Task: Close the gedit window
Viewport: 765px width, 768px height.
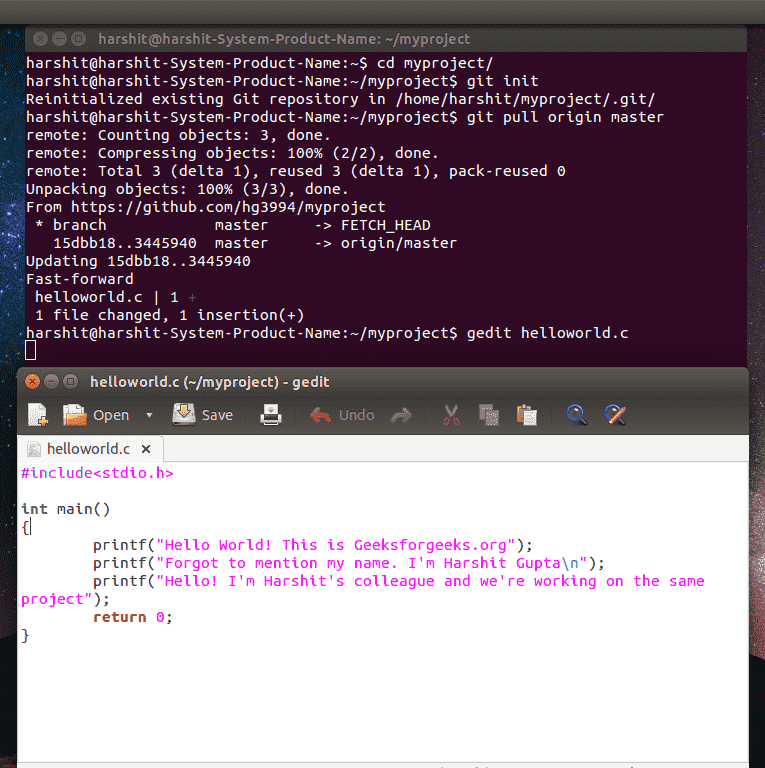Action: (32, 382)
